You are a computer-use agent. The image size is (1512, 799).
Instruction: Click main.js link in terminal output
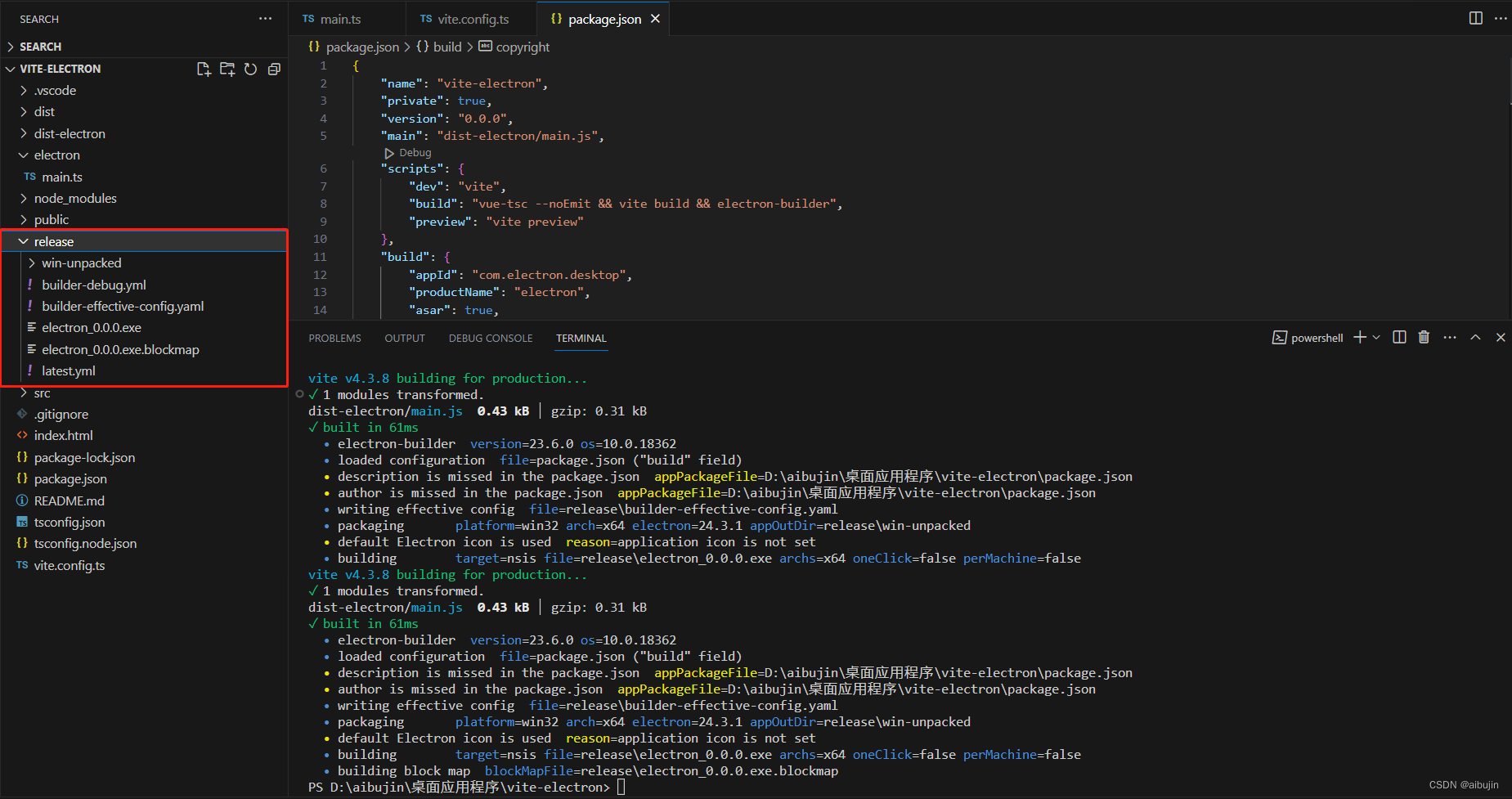pyautogui.click(x=437, y=607)
